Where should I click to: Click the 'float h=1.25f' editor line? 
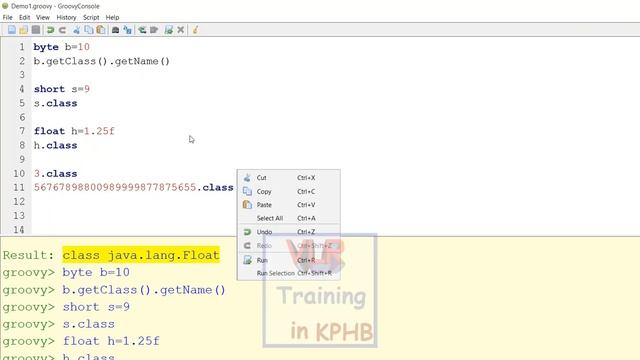pos(74,131)
